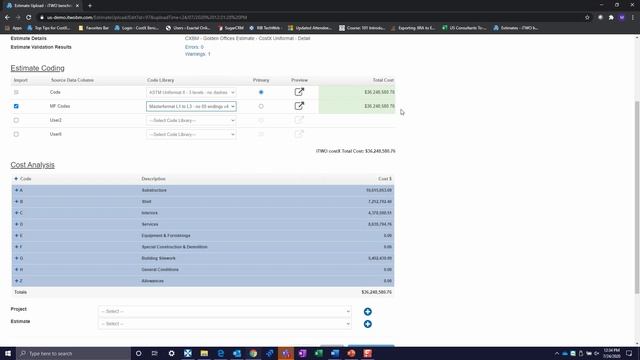Open OneNote on taskbar
Image resolution: width=640 pixels, height=360 pixels.
pos(302,353)
